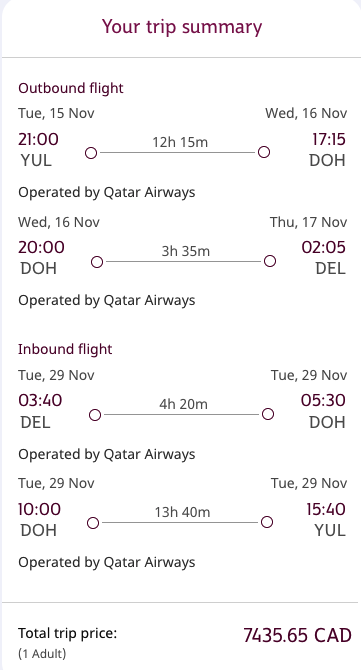Select the Inbound flight heading

[65, 349]
